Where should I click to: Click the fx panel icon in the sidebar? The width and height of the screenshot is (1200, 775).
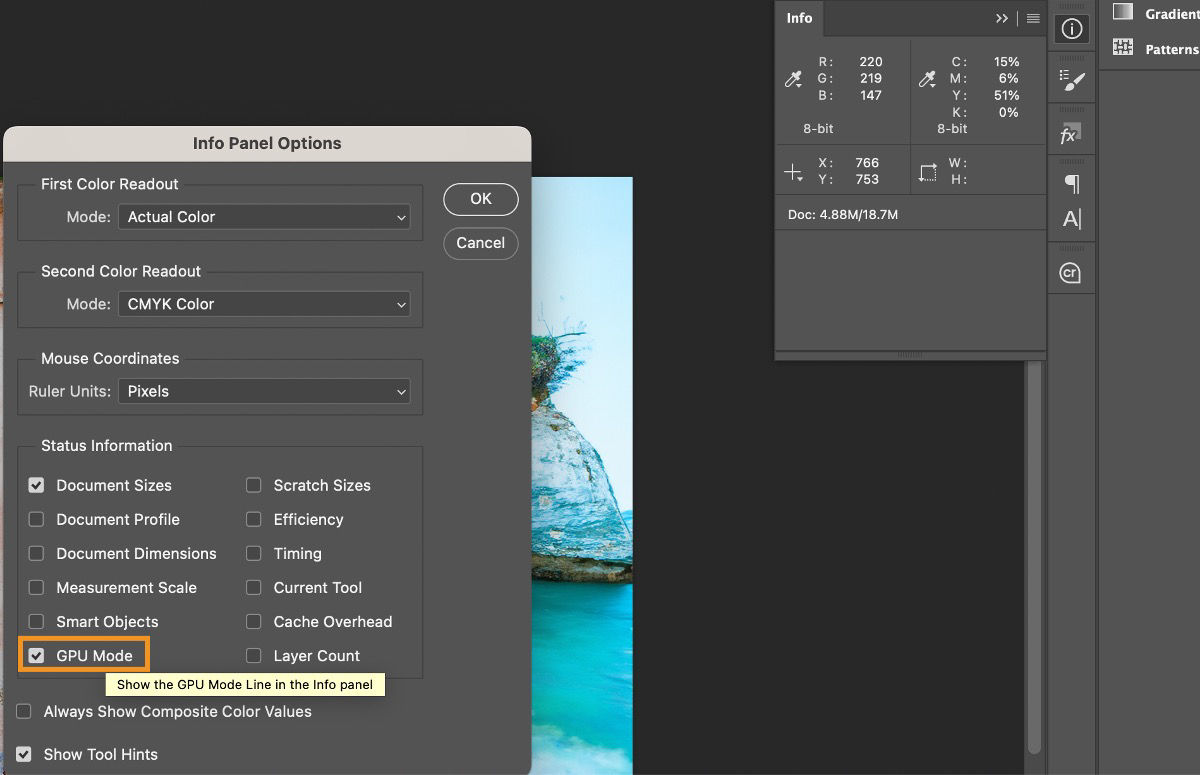(1071, 130)
